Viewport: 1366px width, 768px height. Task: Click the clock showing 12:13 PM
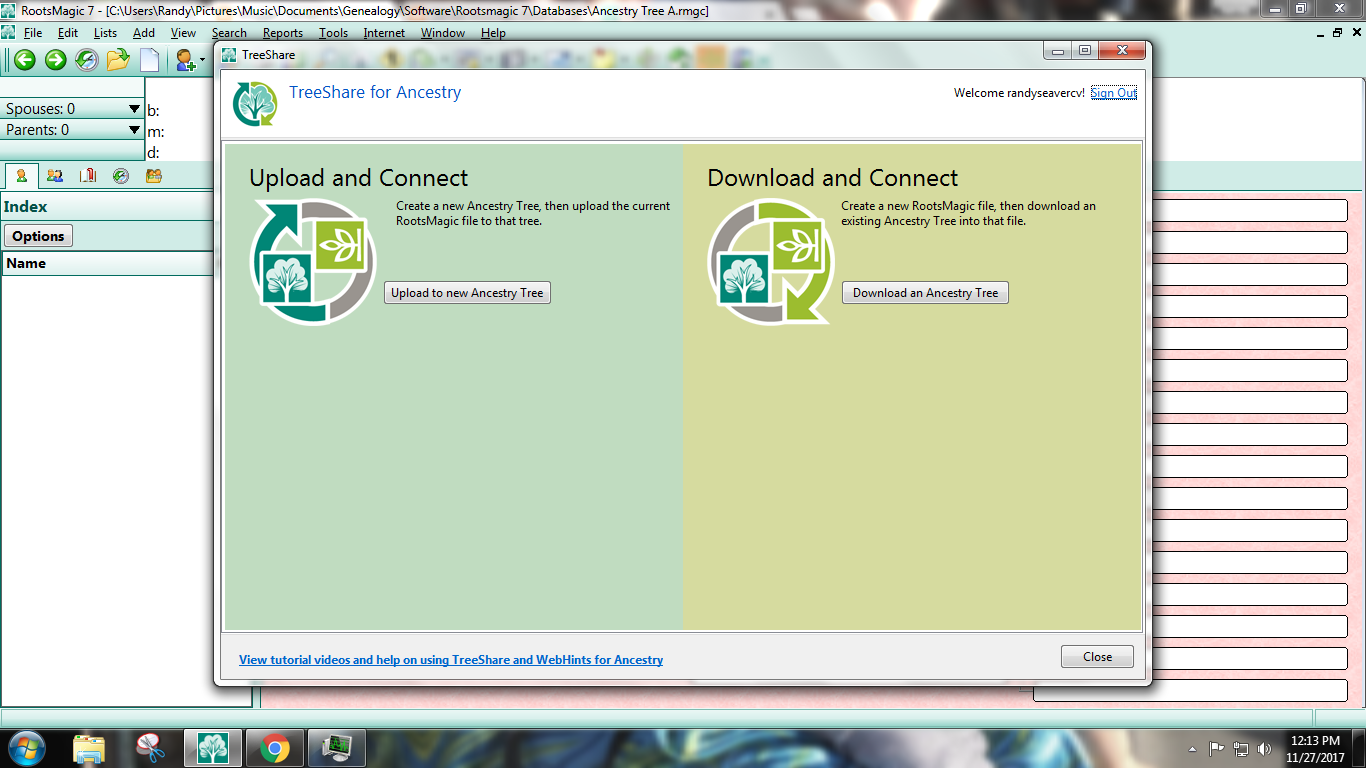1316,741
